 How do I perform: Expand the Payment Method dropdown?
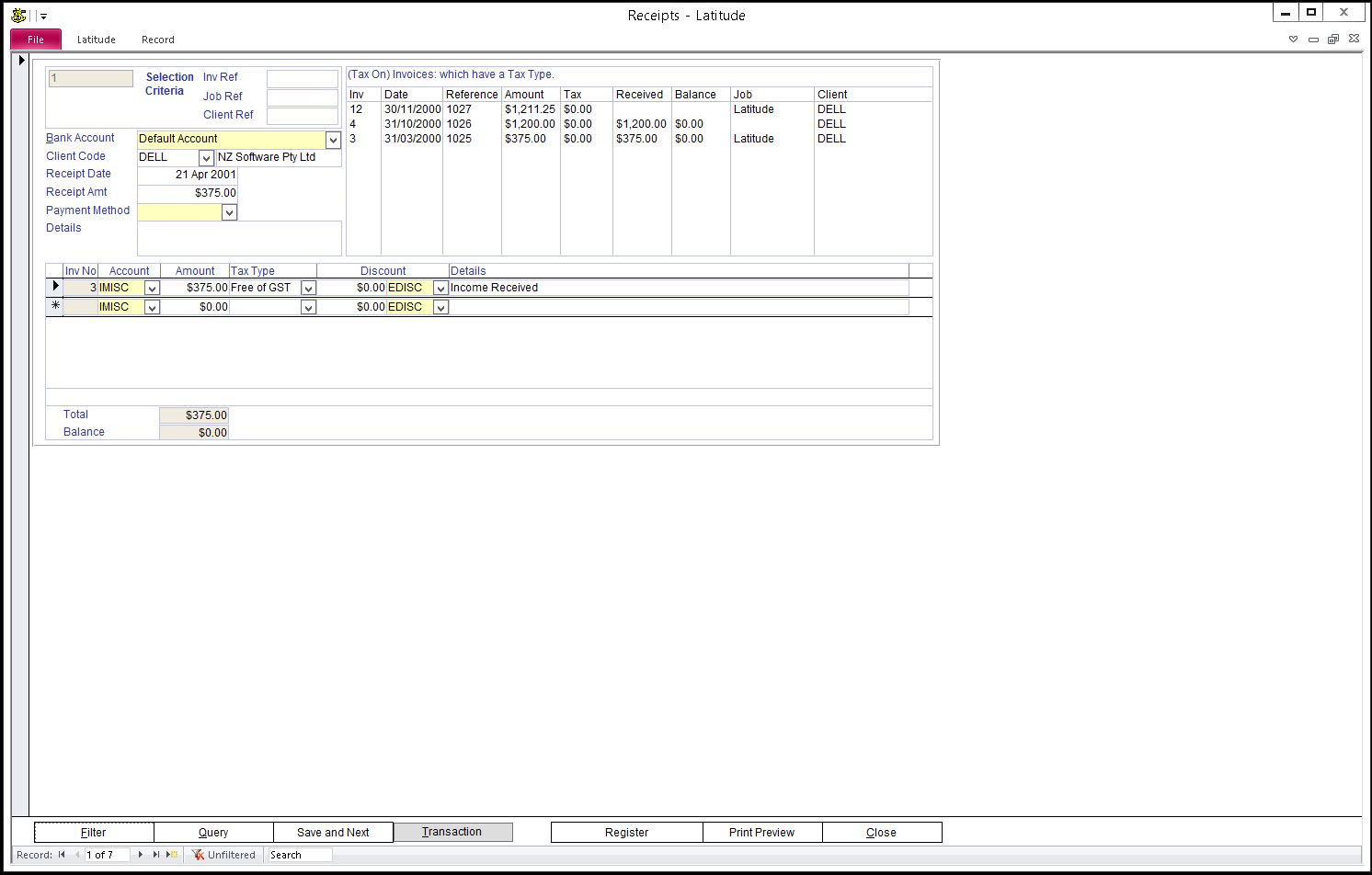(x=229, y=212)
